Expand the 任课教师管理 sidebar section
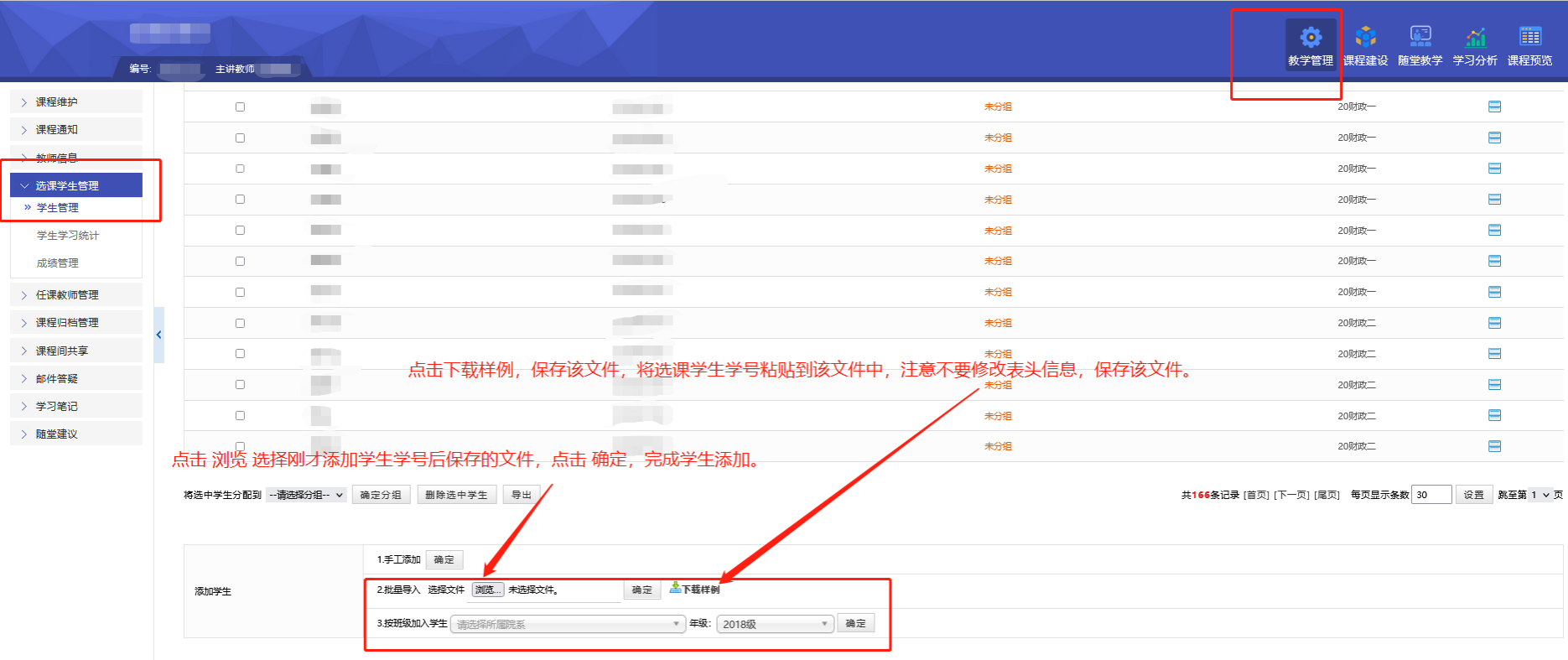1568x660 pixels. pyautogui.click(x=76, y=294)
